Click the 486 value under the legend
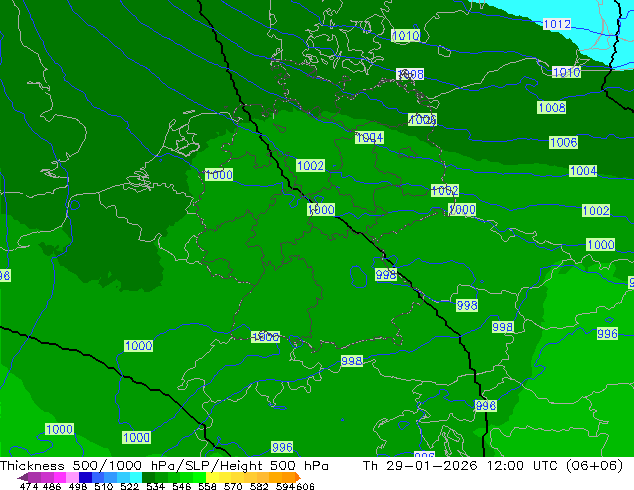Screen dimensions: 634x490 click(52, 486)
